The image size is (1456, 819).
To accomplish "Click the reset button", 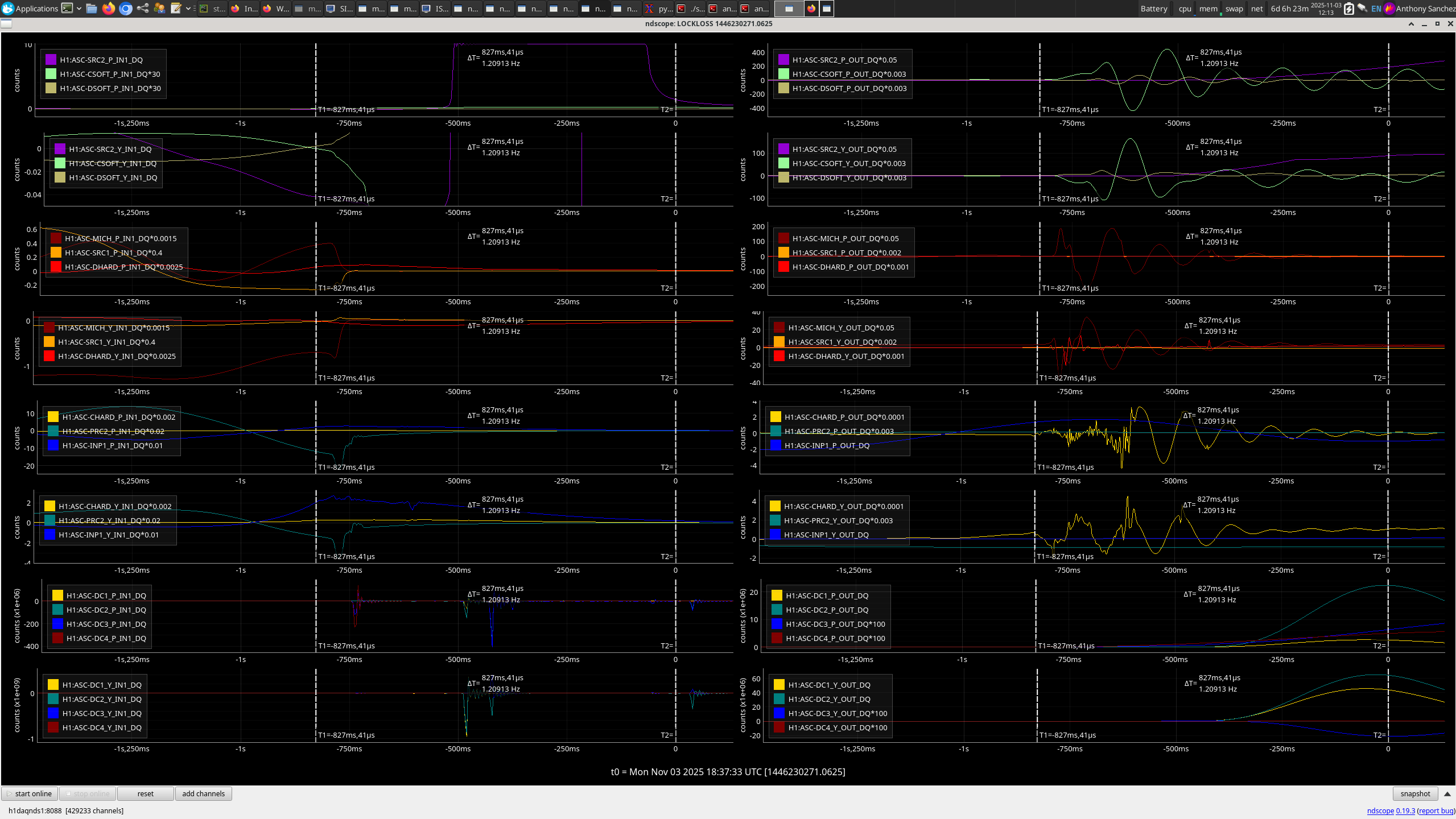I will pyautogui.click(x=145, y=794).
